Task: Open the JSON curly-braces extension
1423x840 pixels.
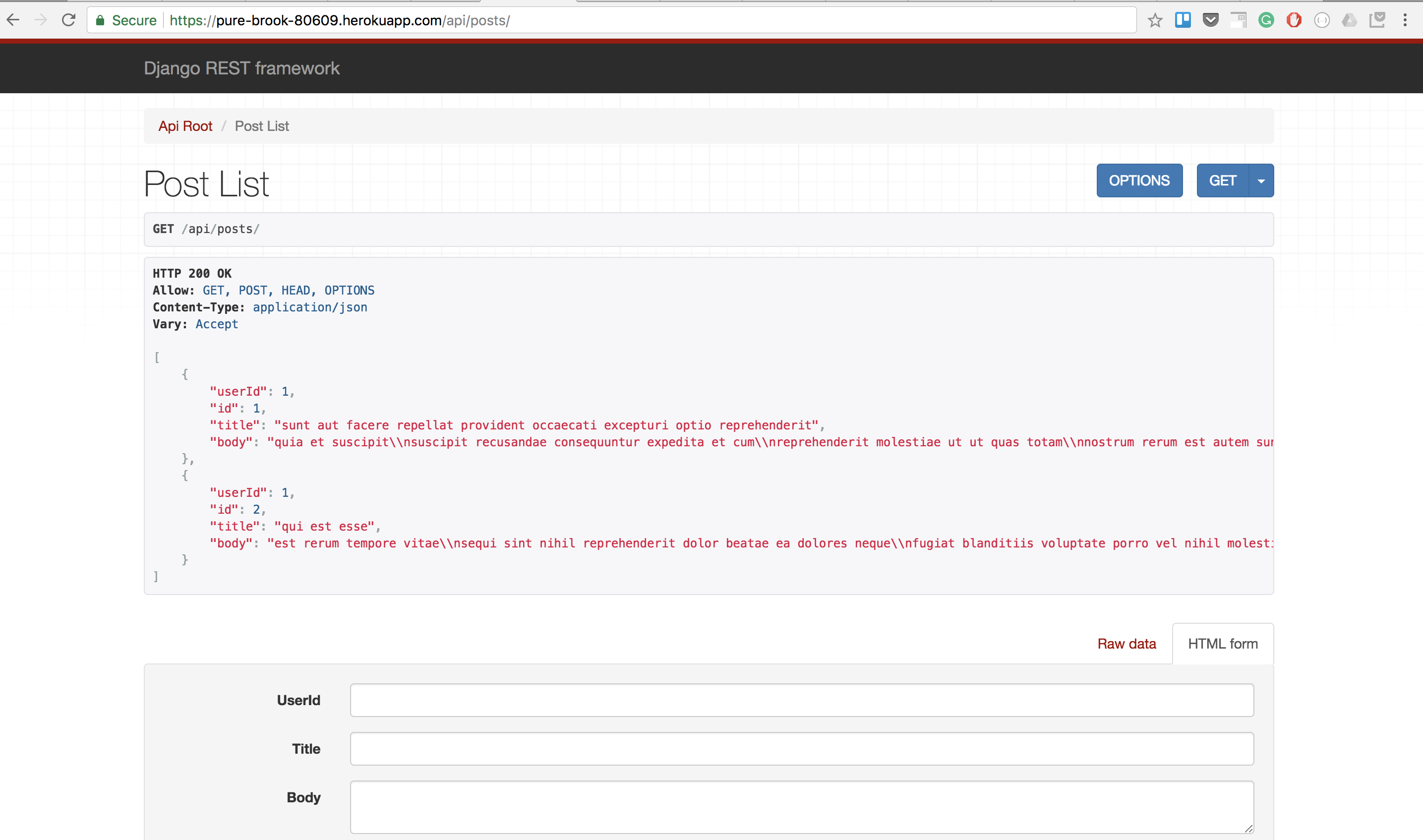Action: coord(1322,20)
